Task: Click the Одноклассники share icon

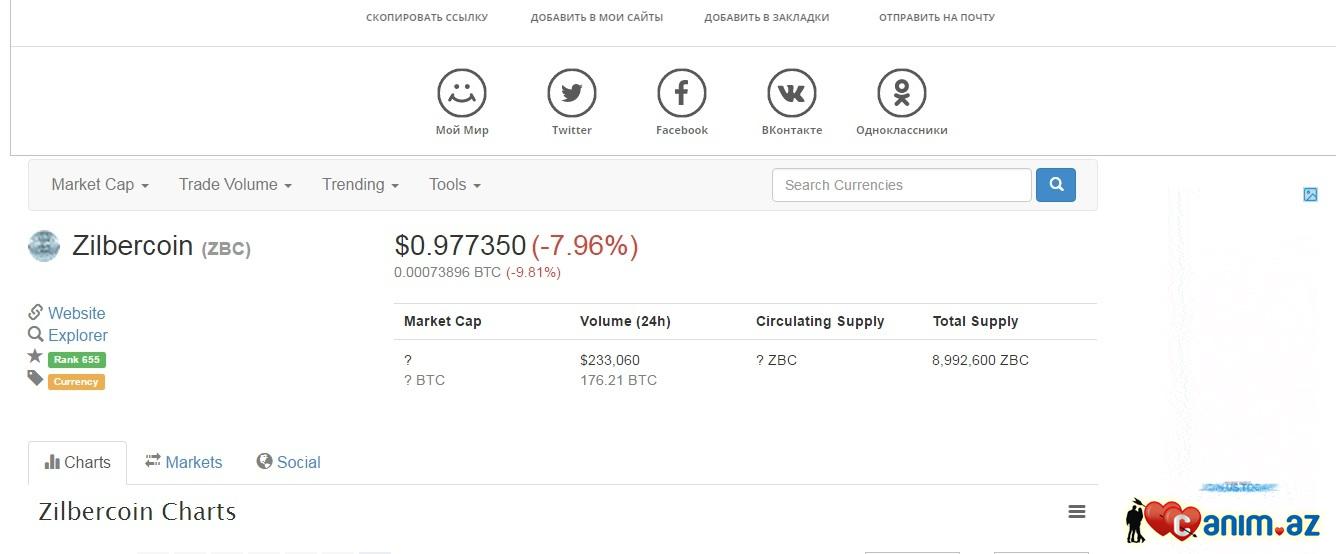Action: (902, 94)
